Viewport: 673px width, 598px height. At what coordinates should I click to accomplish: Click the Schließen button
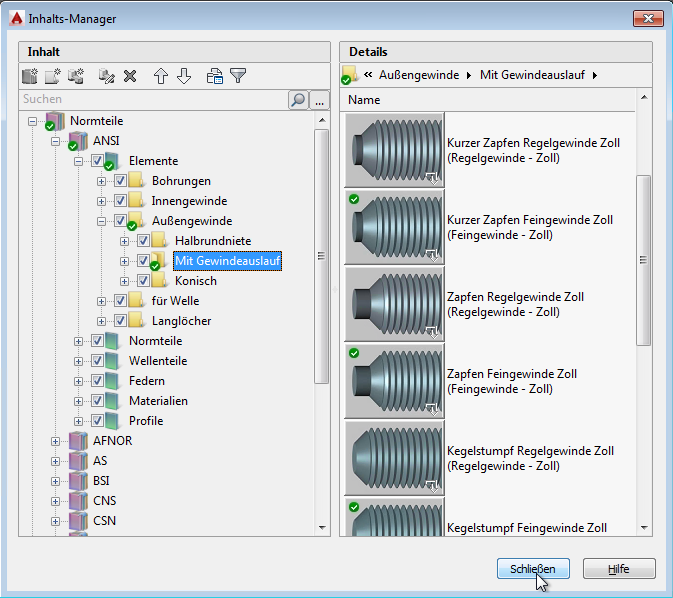point(533,569)
